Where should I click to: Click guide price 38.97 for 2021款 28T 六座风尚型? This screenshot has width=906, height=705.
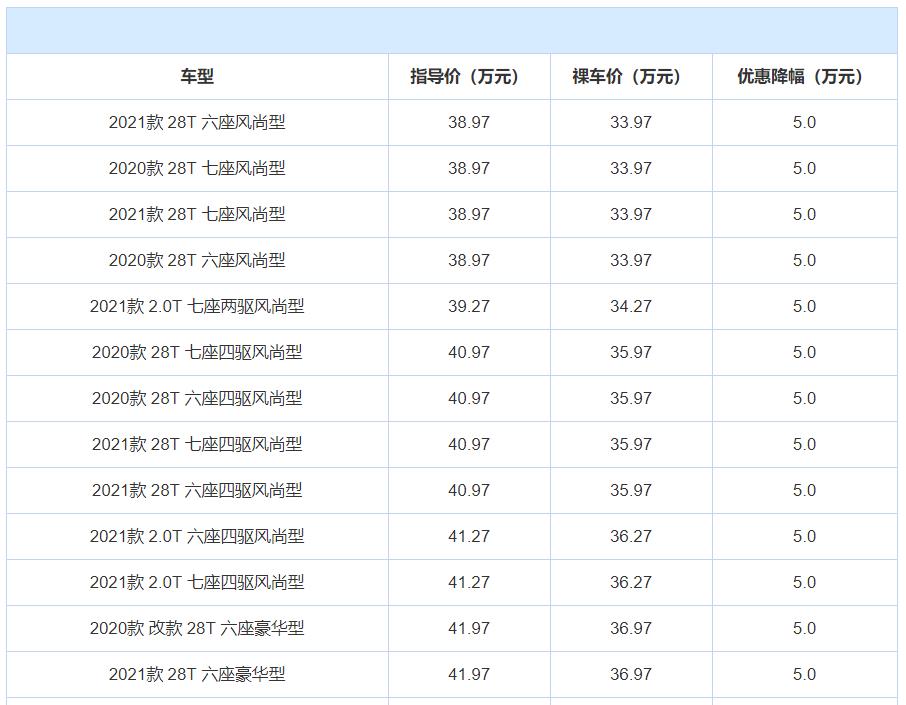469,123
